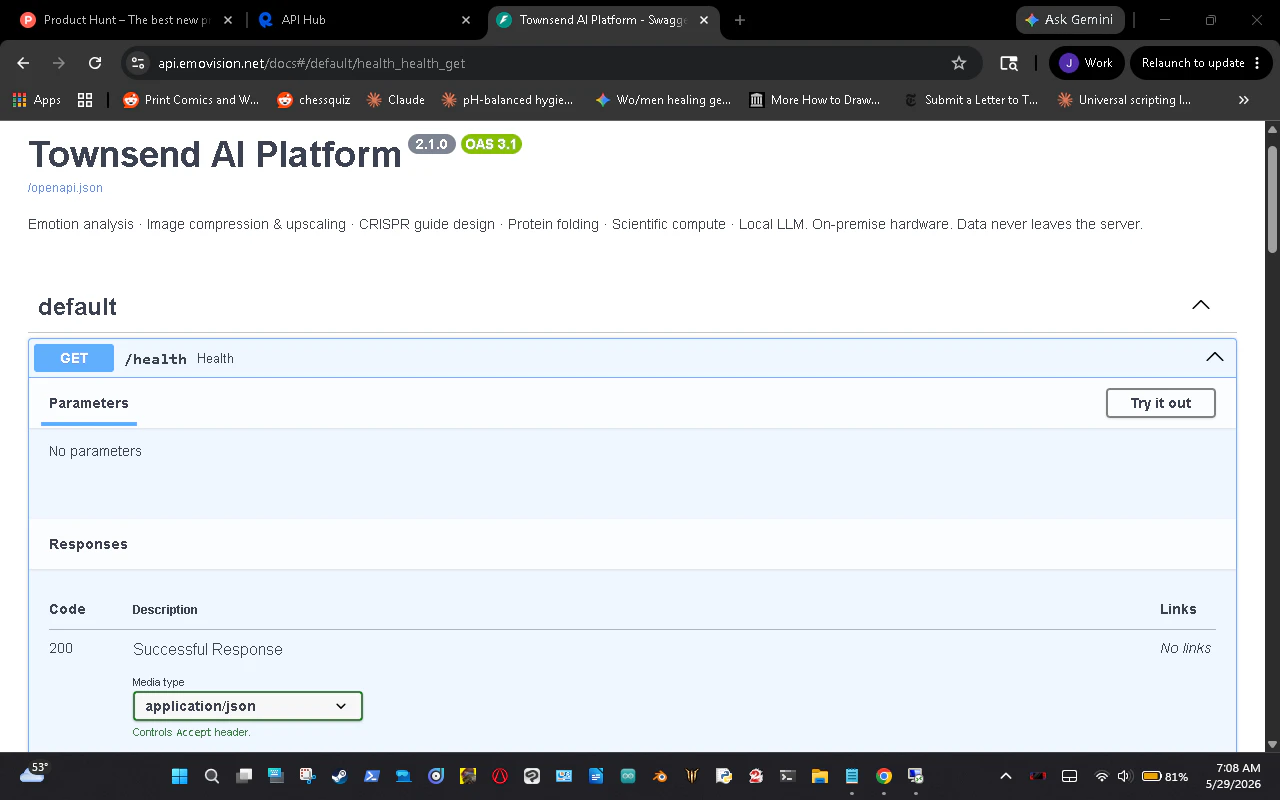
Task: Switch to the API Hub tab
Action: (x=362, y=20)
